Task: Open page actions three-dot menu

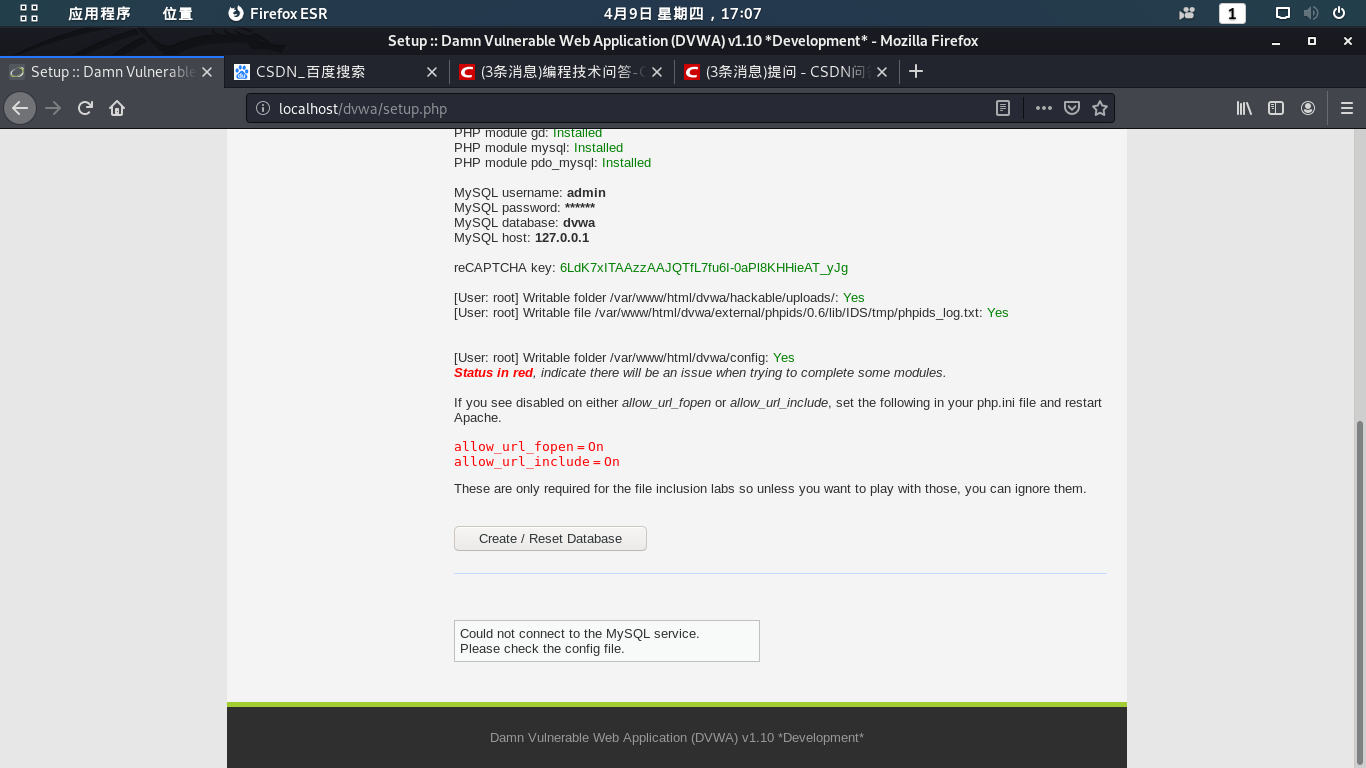Action: tap(1043, 108)
